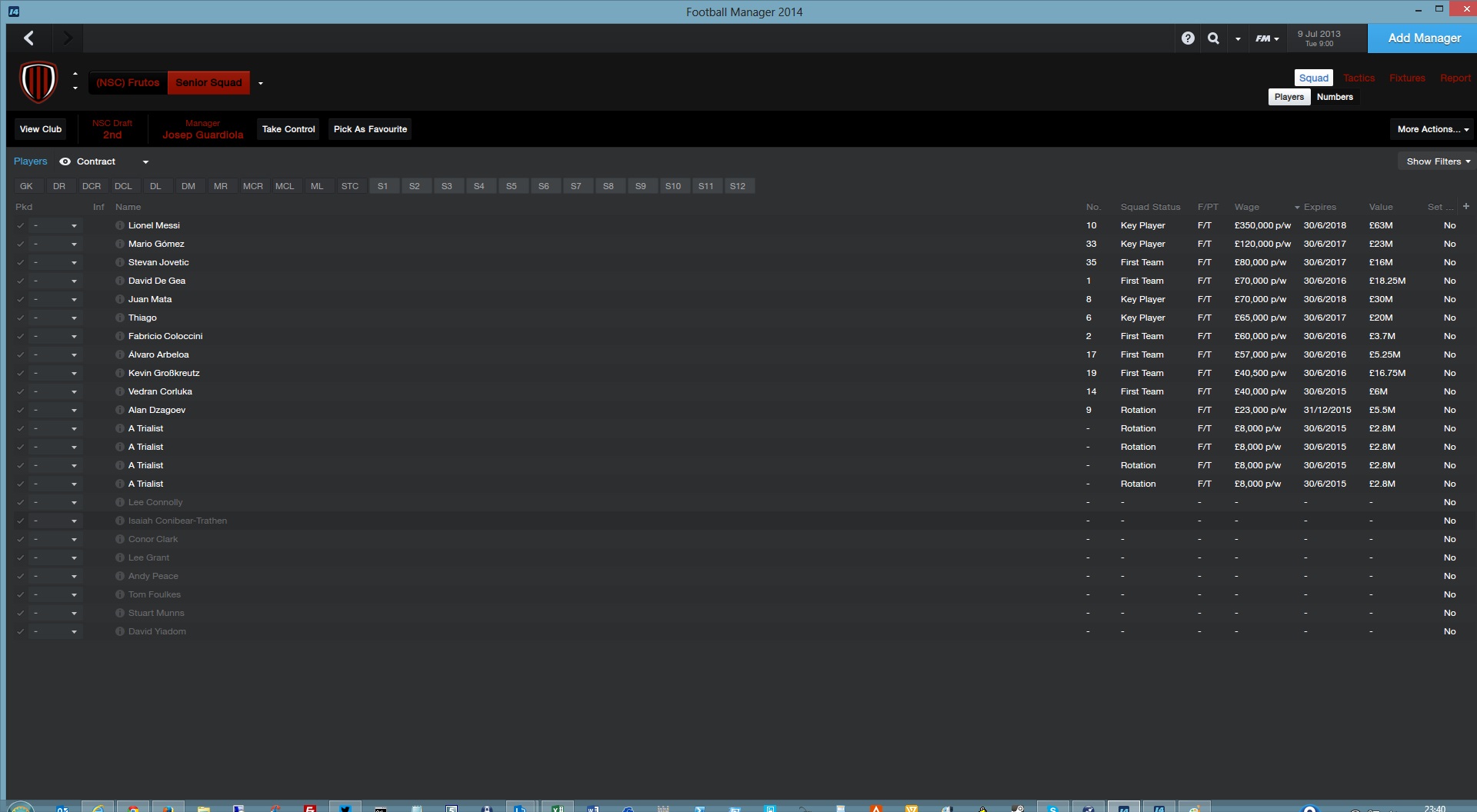Viewport: 1477px width, 812px height.
Task: Open the FM menu
Action: click(1267, 38)
